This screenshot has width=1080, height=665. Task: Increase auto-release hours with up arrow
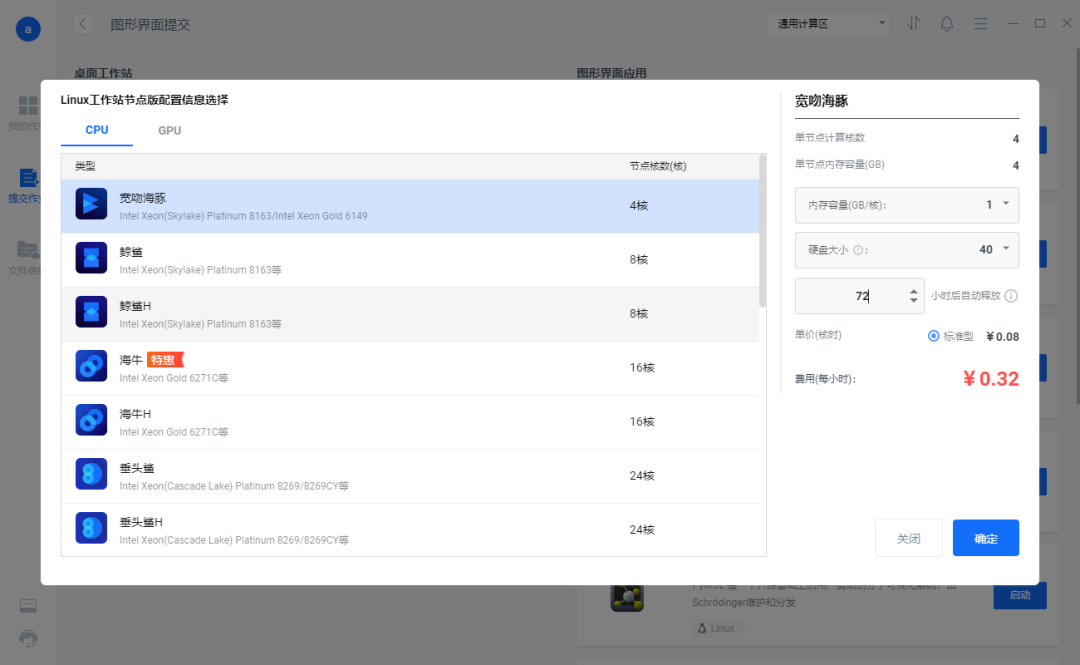point(913,291)
